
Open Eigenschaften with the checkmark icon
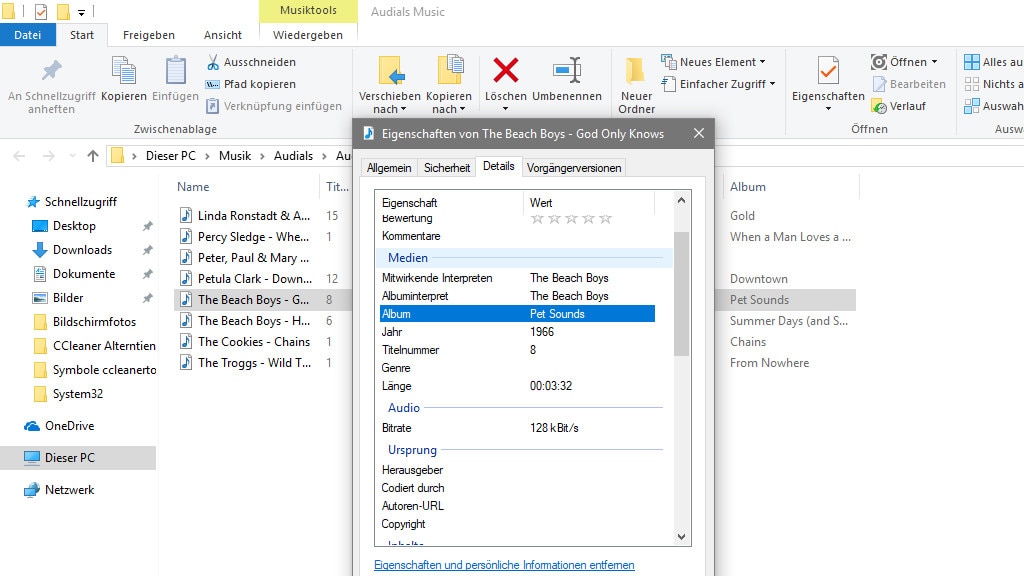tap(828, 71)
